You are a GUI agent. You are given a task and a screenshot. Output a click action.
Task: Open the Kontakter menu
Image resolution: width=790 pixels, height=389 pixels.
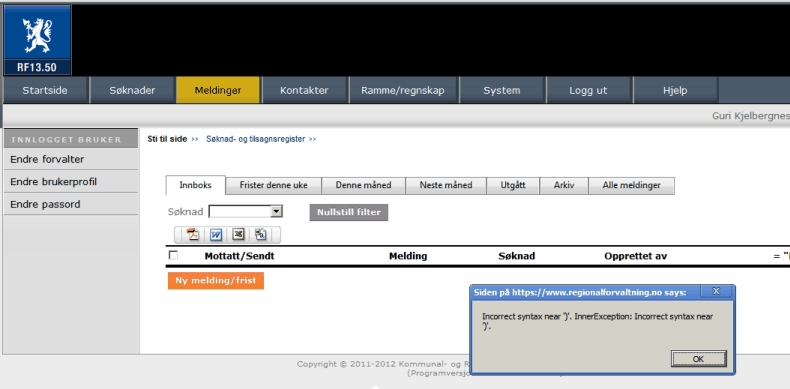tap(304, 91)
